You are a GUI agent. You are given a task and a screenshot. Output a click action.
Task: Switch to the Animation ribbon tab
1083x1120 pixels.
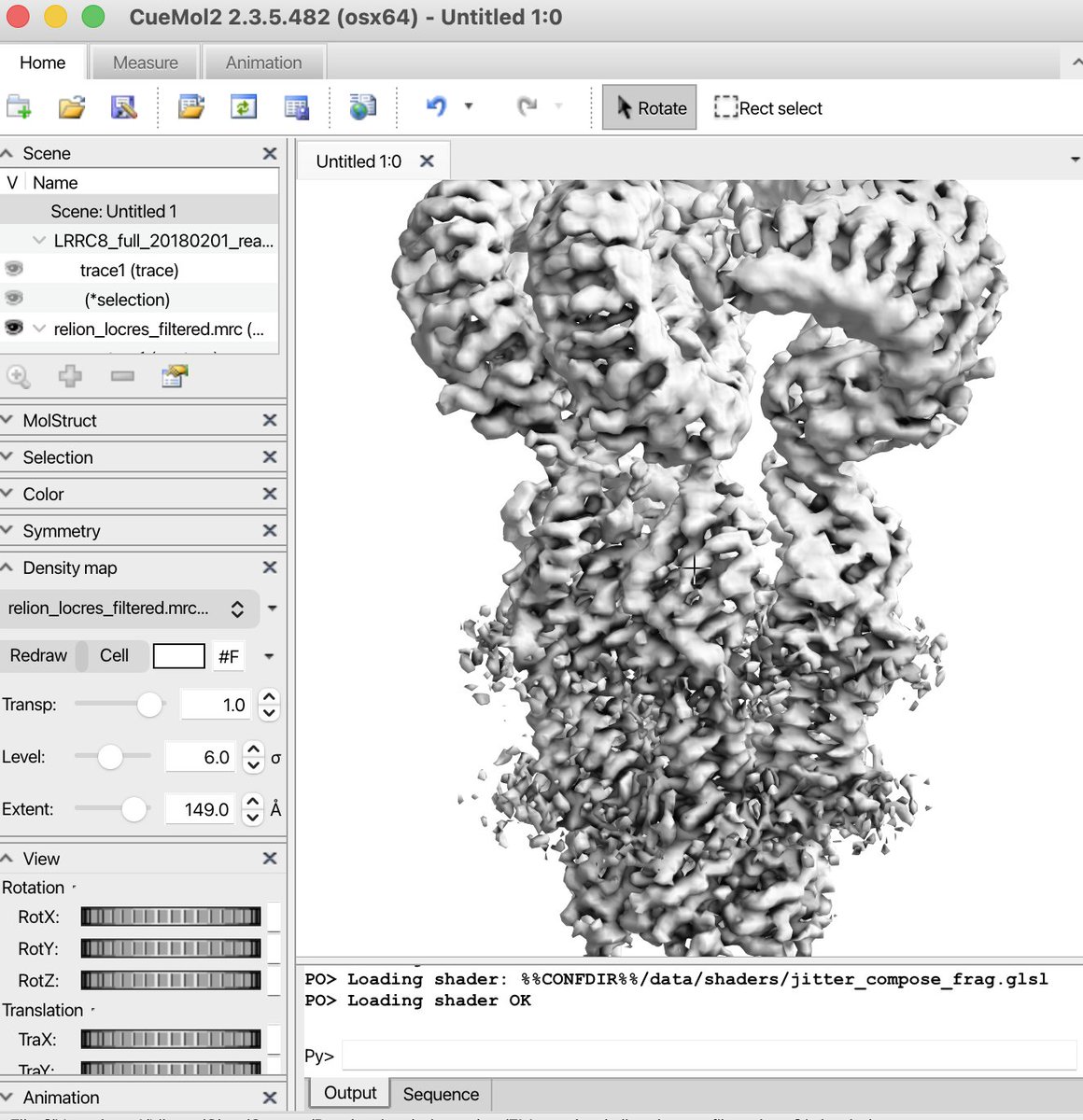264,63
